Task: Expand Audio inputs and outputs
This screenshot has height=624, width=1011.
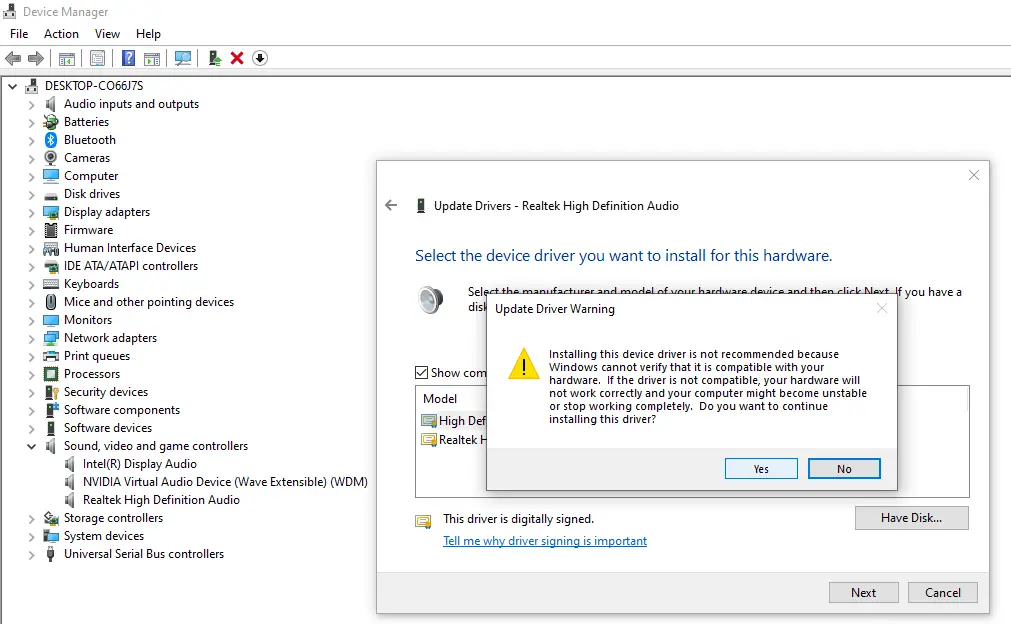Action: coord(31,104)
